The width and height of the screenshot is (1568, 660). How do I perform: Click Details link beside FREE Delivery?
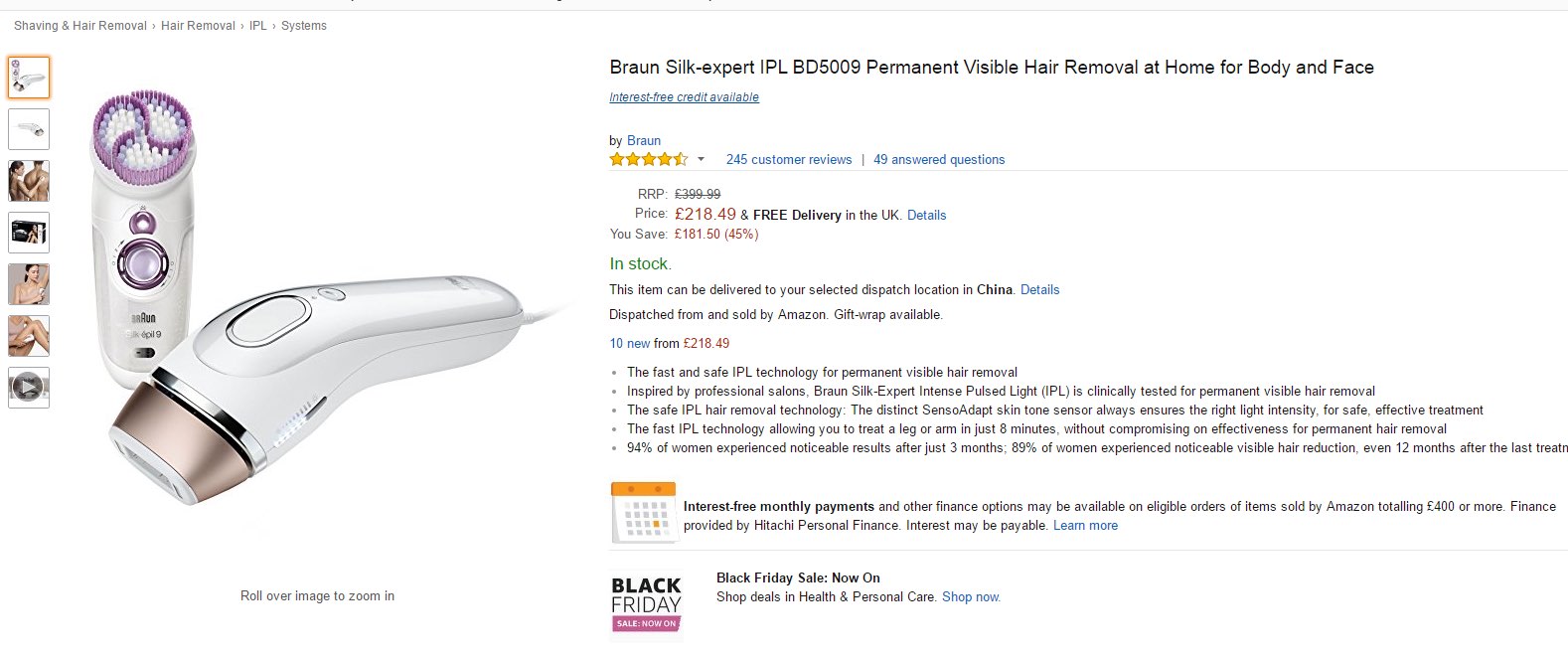pyautogui.click(x=926, y=215)
